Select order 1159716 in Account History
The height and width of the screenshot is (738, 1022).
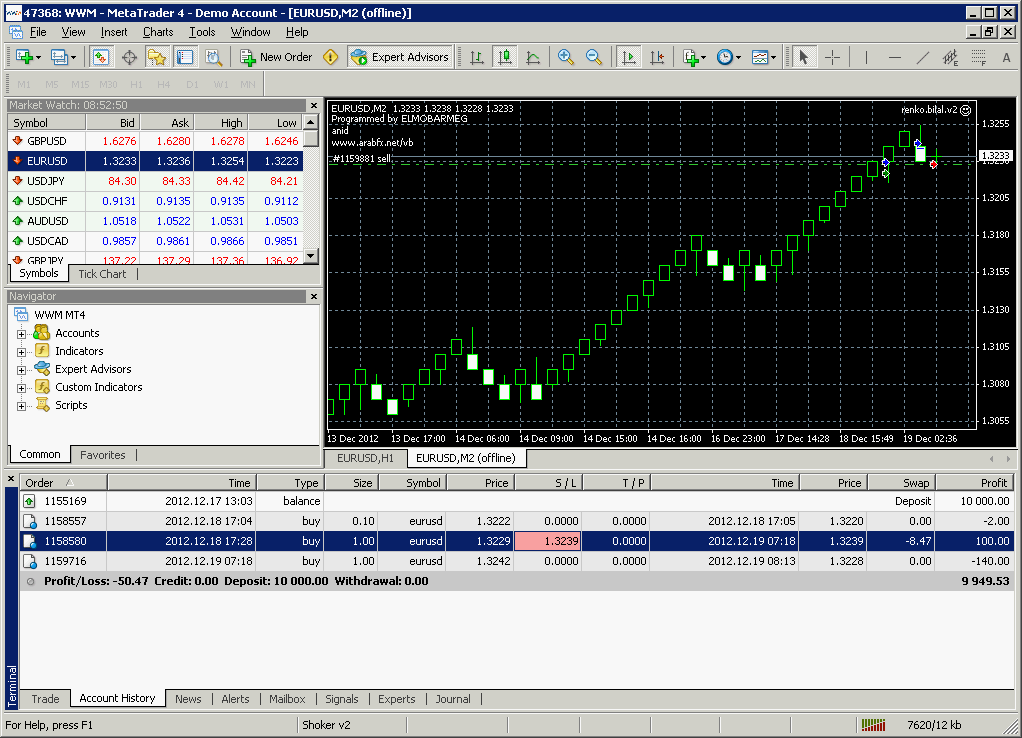[517, 561]
